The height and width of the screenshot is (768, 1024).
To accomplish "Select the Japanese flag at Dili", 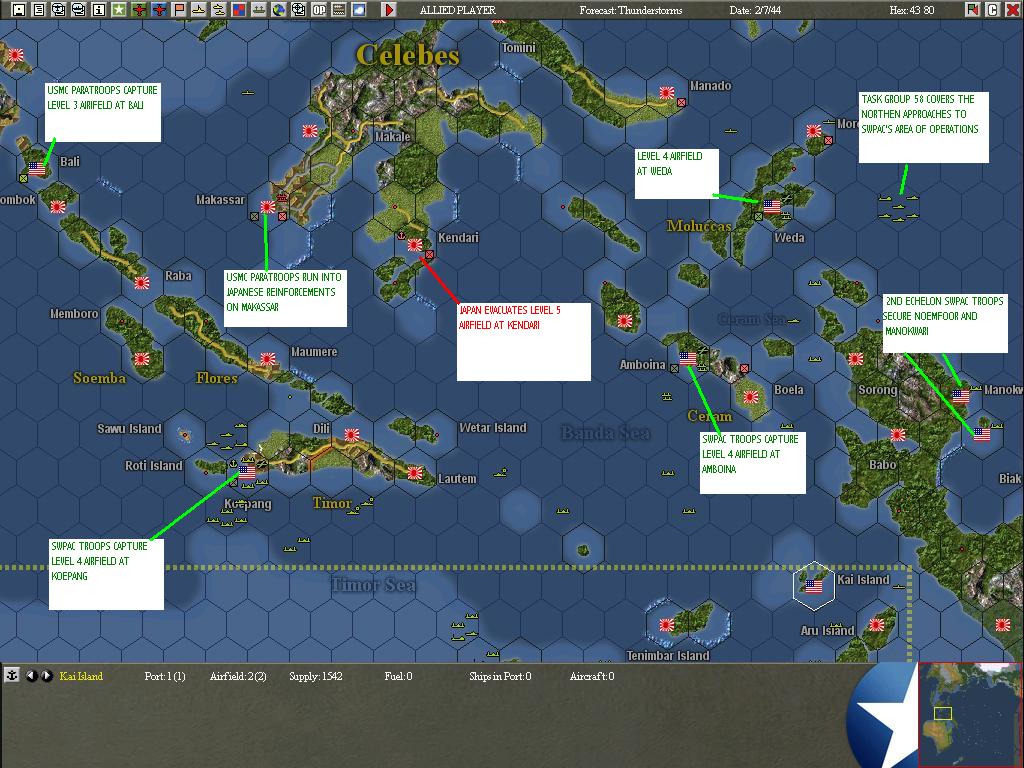I will tap(352, 434).
